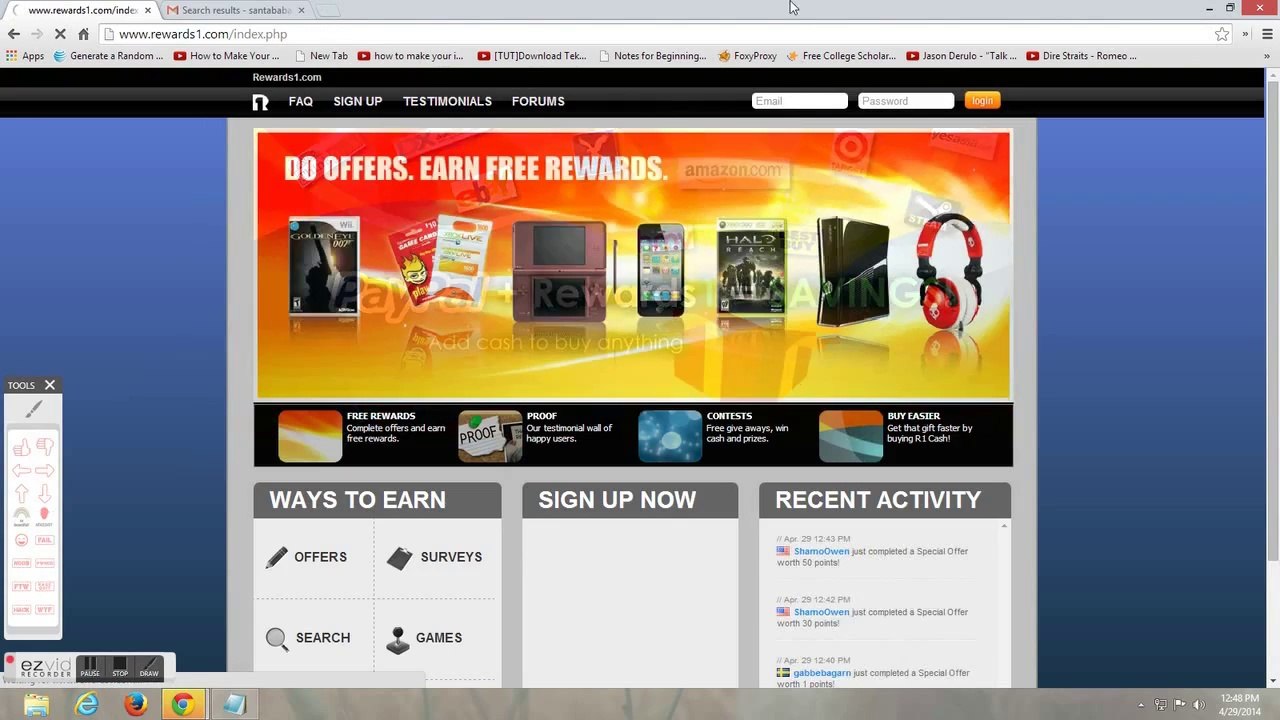Click the SEARCH magnifier icon

point(277,639)
